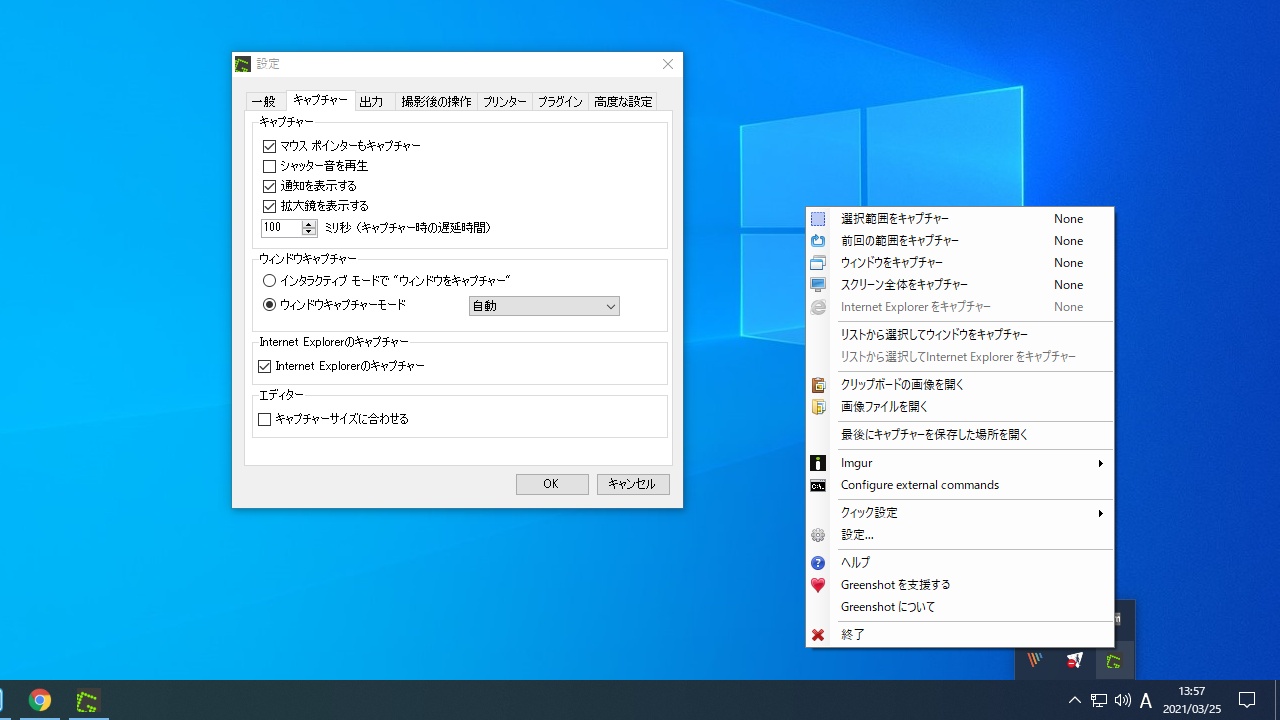This screenshot has height=720, width=1280.
Task: Click the selection capture icon in context menu
Action: point(818,219)
